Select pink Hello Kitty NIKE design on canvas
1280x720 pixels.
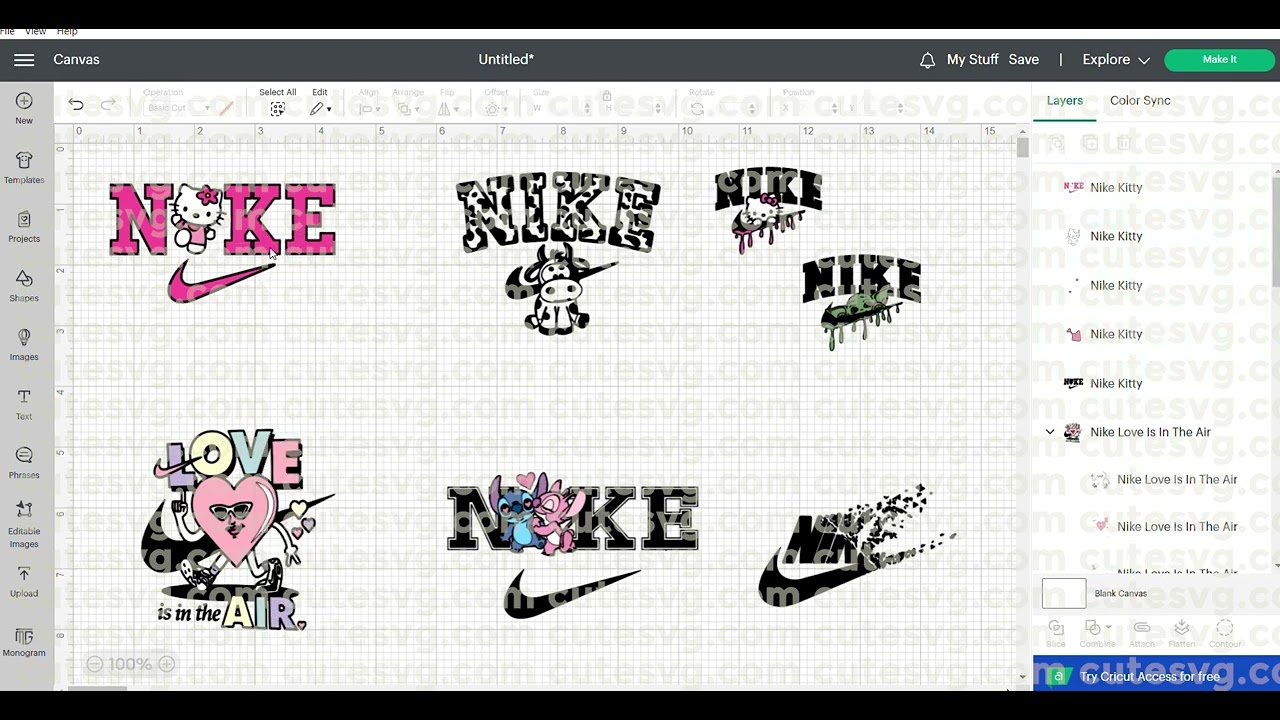(x=222, y=241)
